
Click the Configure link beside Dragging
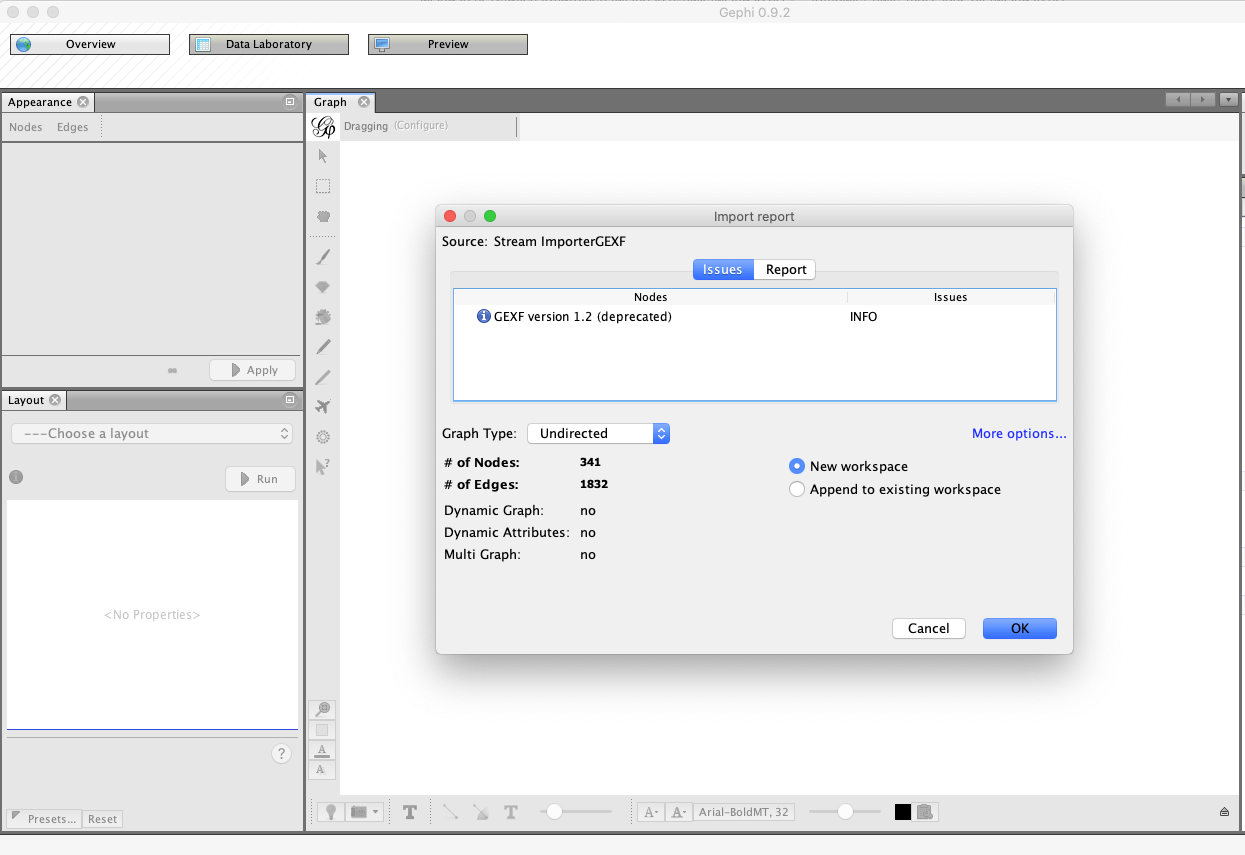pyautogui.click(x=421, y=126)
